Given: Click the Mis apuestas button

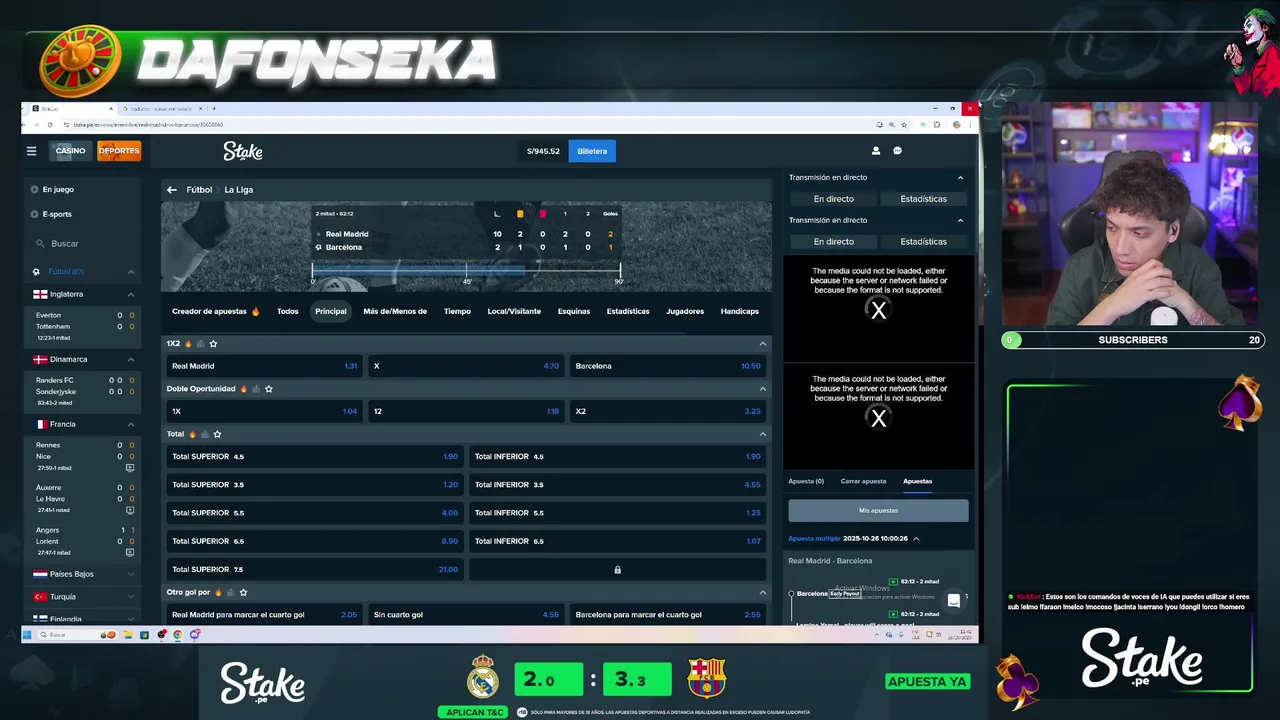Looking at the screenshot, I should (878, 510).
